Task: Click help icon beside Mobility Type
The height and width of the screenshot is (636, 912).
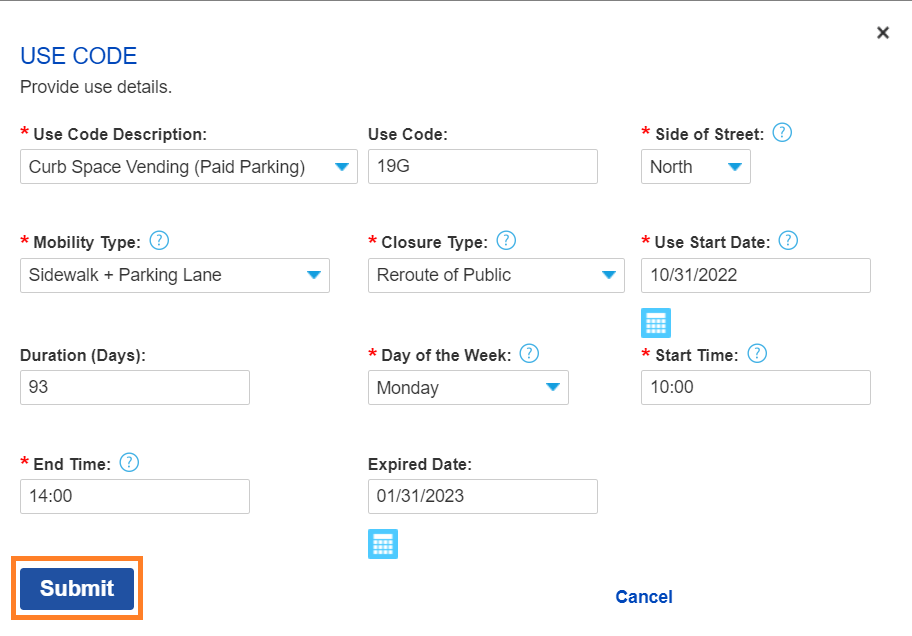Action: coord(159,241)
